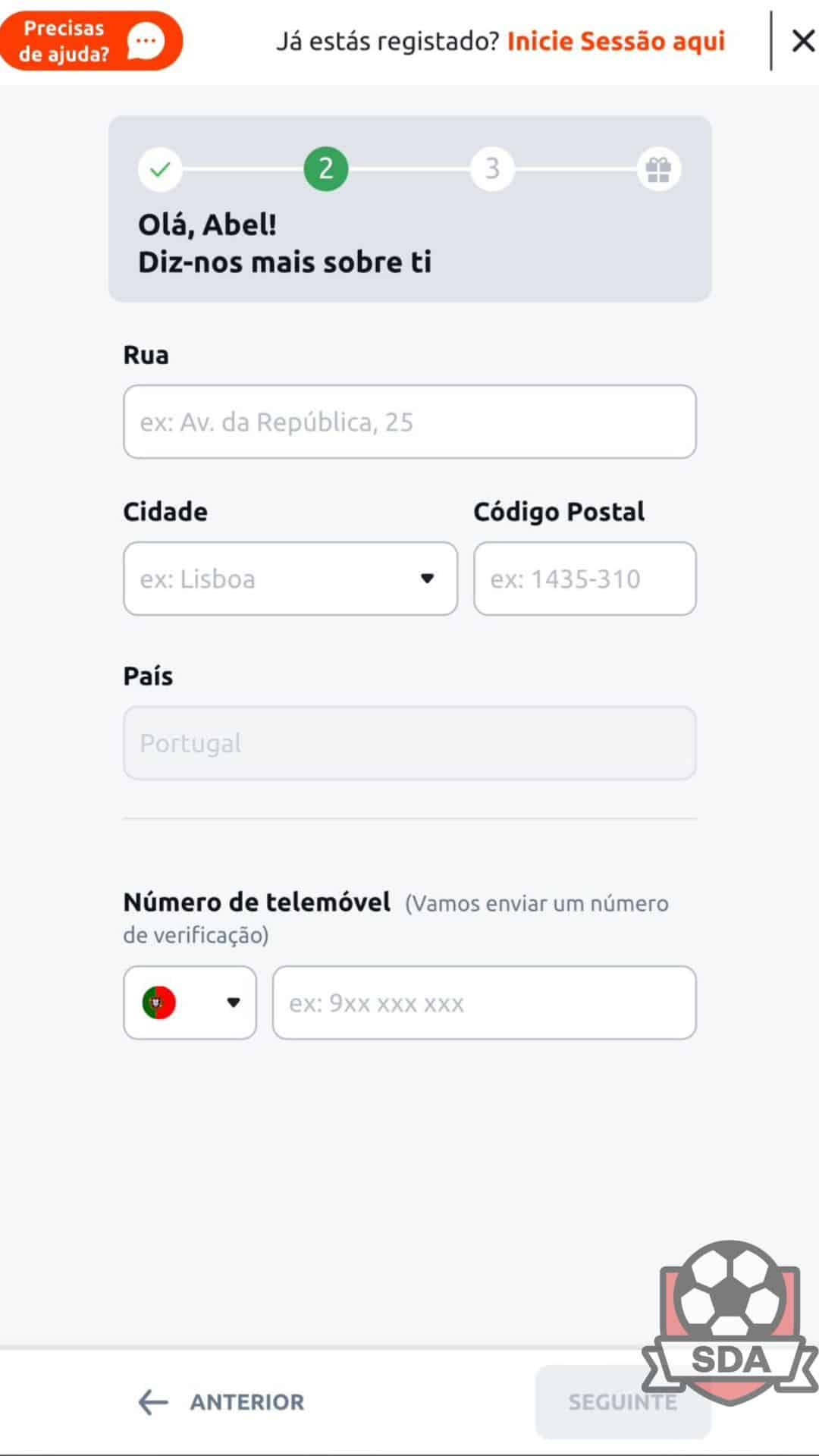
Task: Click the chat bubble help icon
Action: point(146,41)
